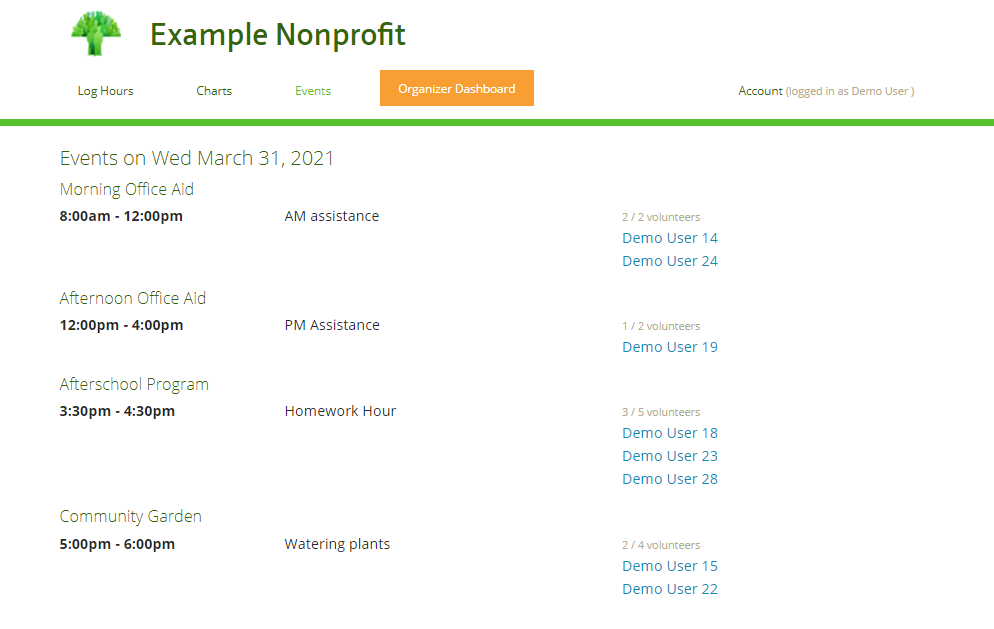Screen dimensions: 994x629
Task: Select the Events navigation item
Action: coord(313,91)
